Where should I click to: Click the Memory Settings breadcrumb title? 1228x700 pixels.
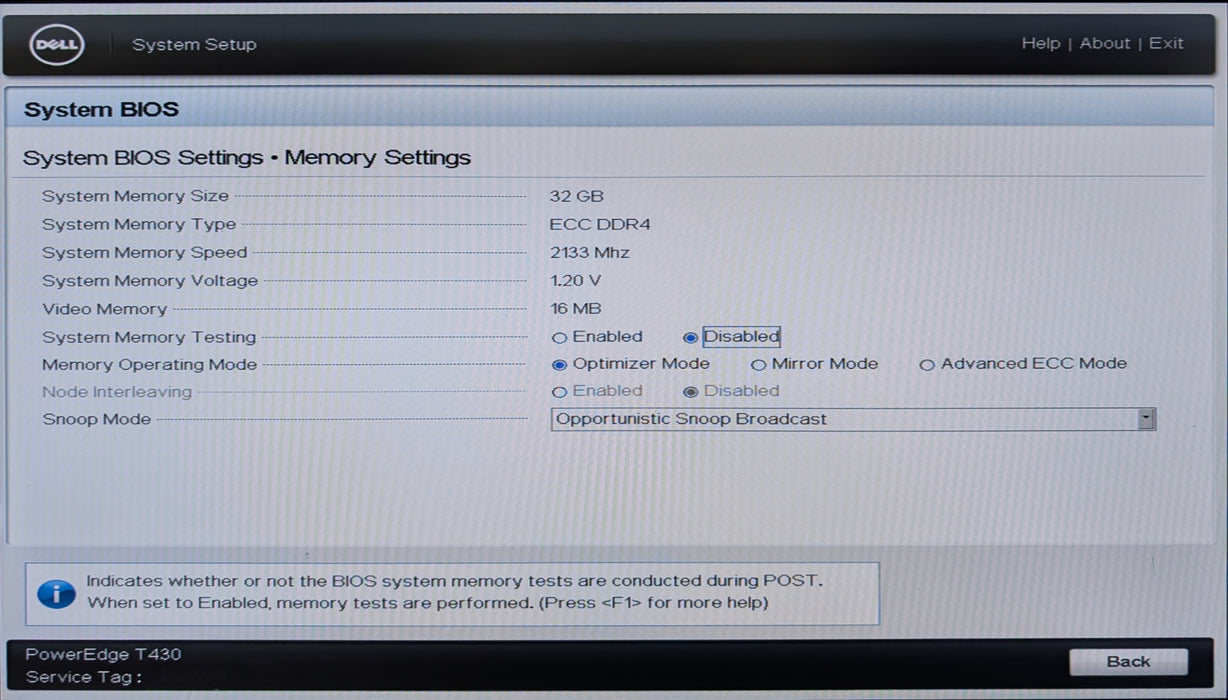tap(378, 158)
